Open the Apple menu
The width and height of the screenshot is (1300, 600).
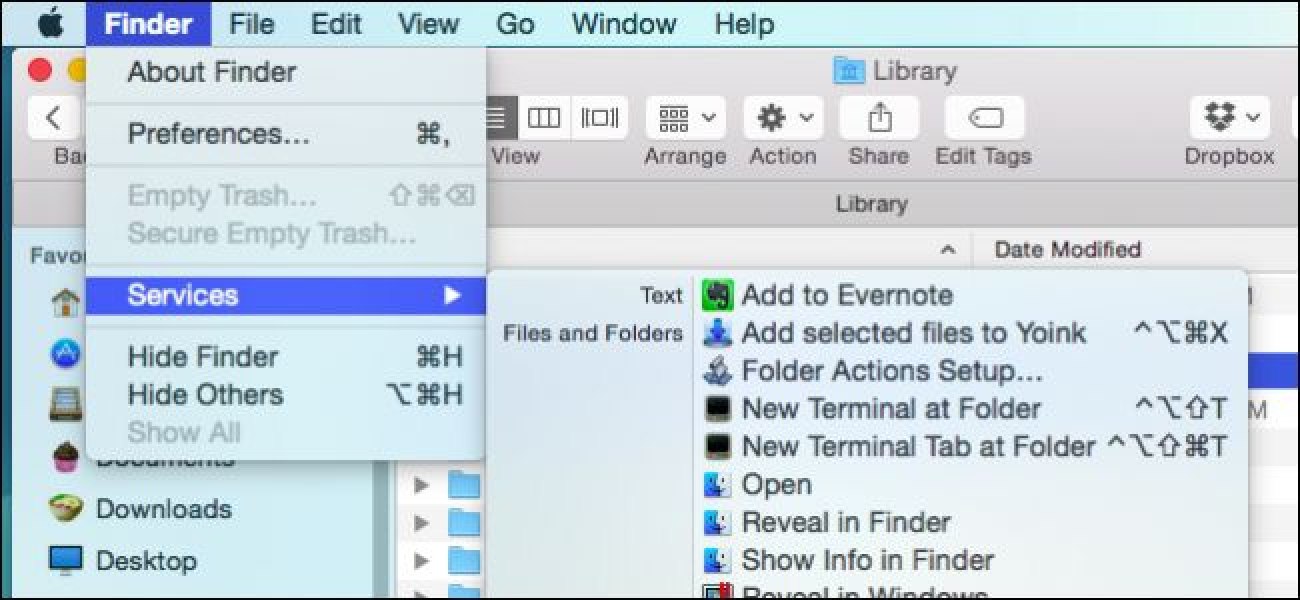click(49, 22)
